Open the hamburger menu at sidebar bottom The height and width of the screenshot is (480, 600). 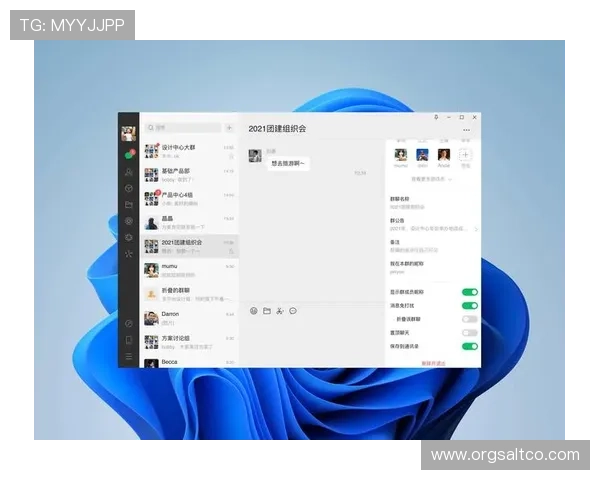(x=128, y=357)
